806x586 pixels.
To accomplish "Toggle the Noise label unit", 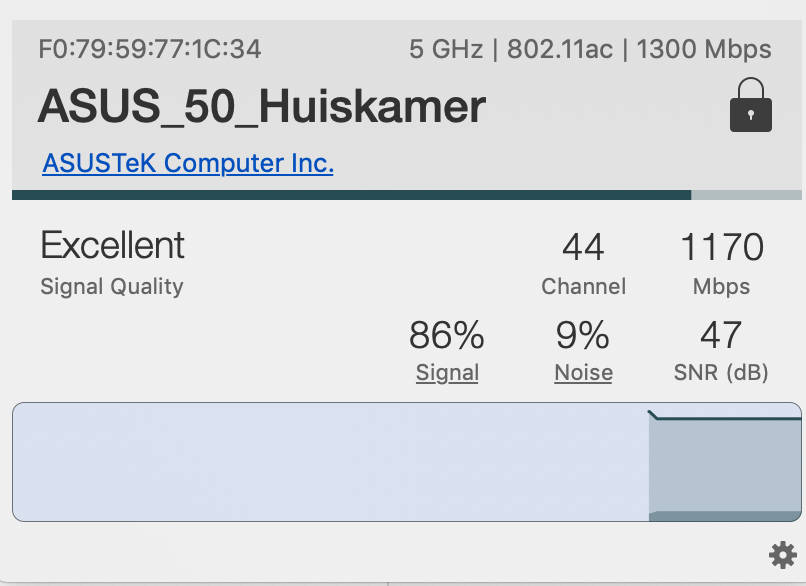I will (583, 373).
